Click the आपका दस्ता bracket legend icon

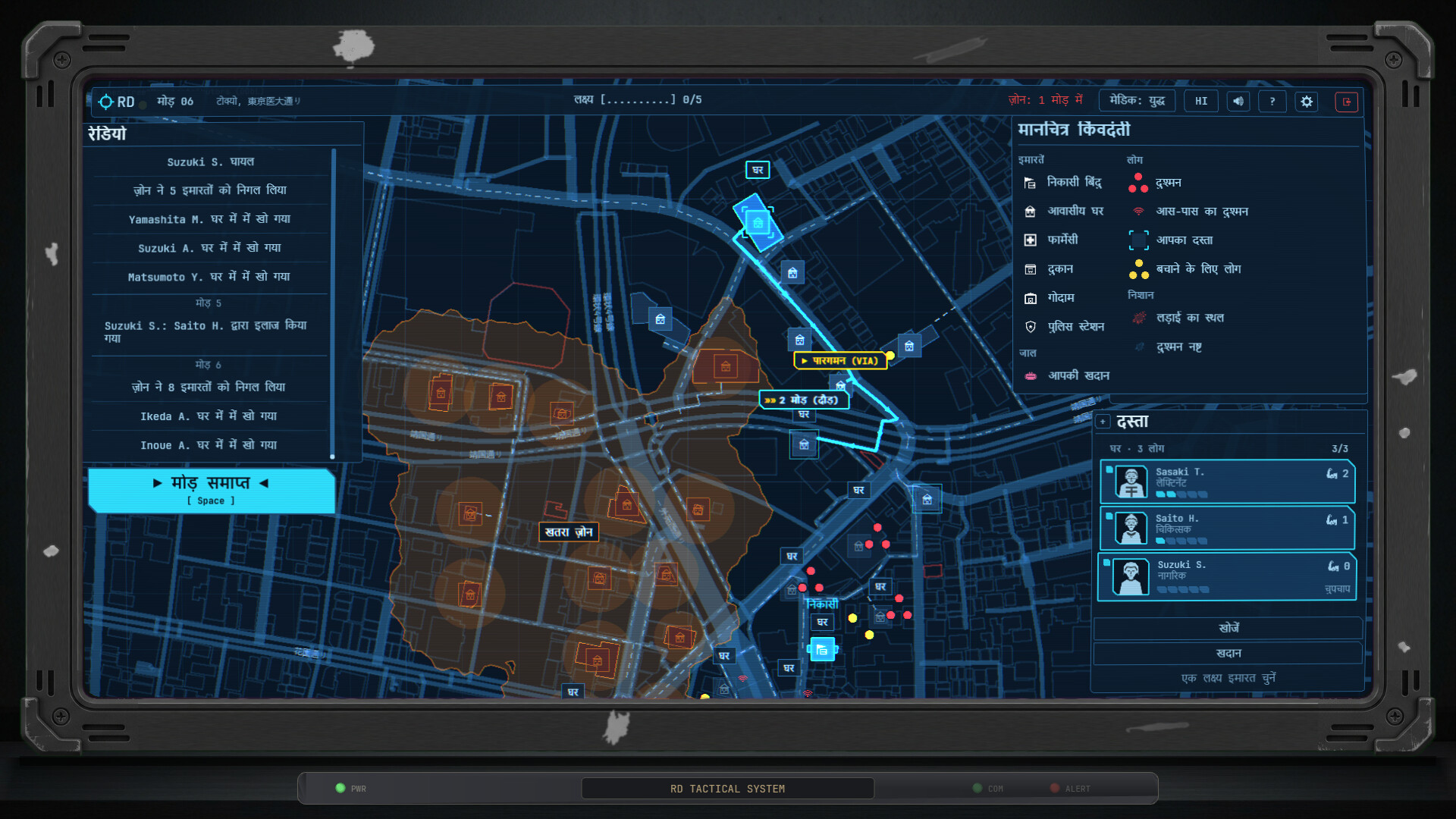click(x=1138, y=240)
